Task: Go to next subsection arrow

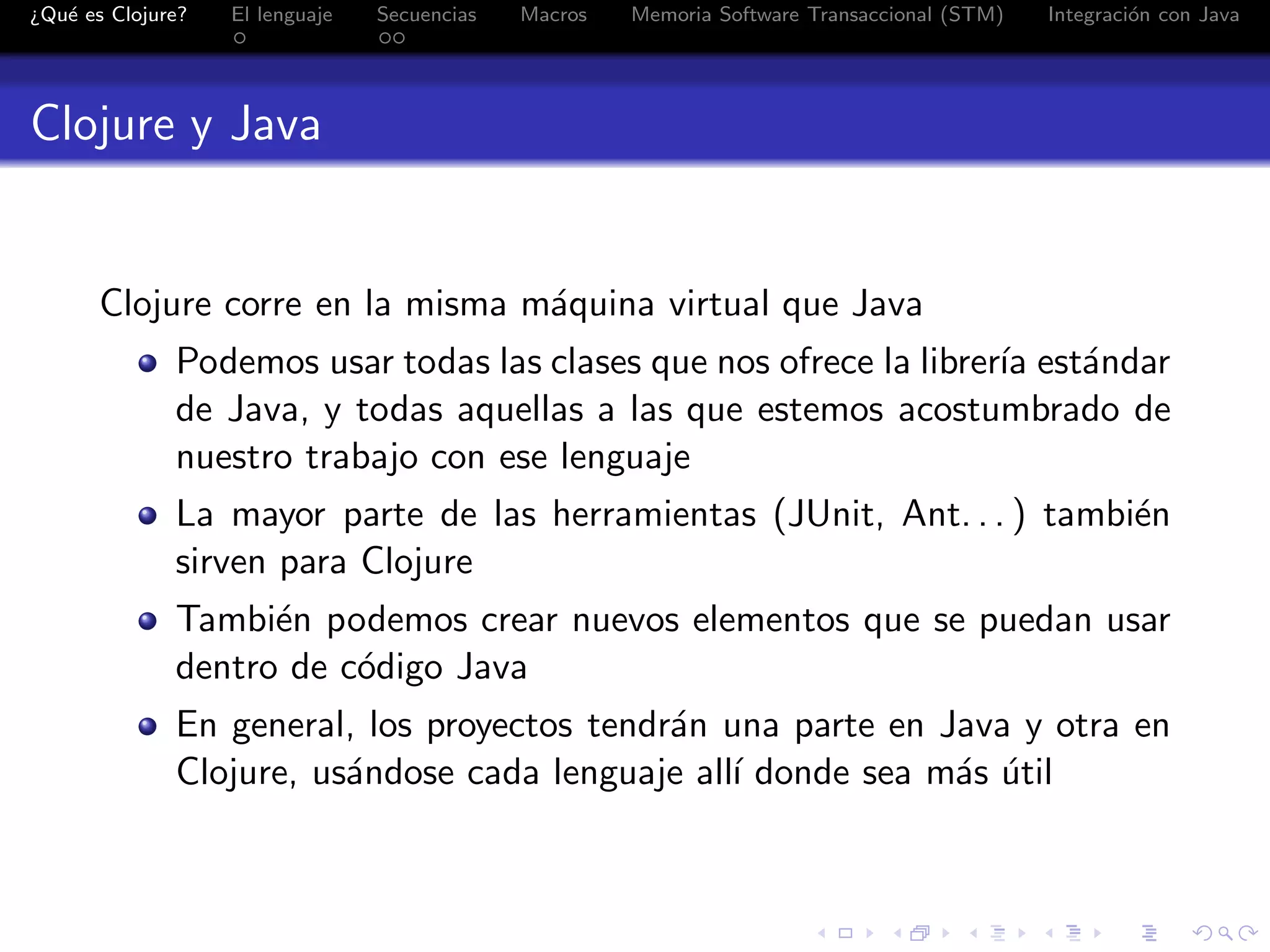Action: [1022, 933]
